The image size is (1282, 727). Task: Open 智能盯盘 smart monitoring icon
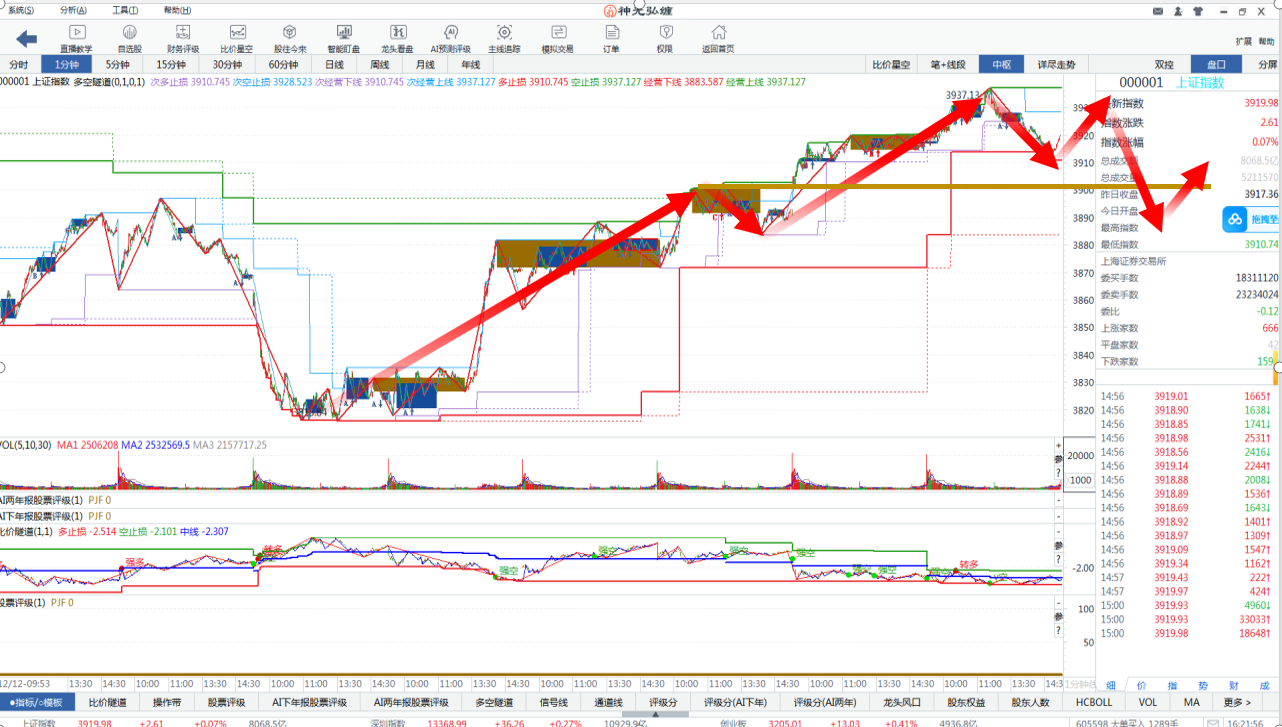click(344, 38)
